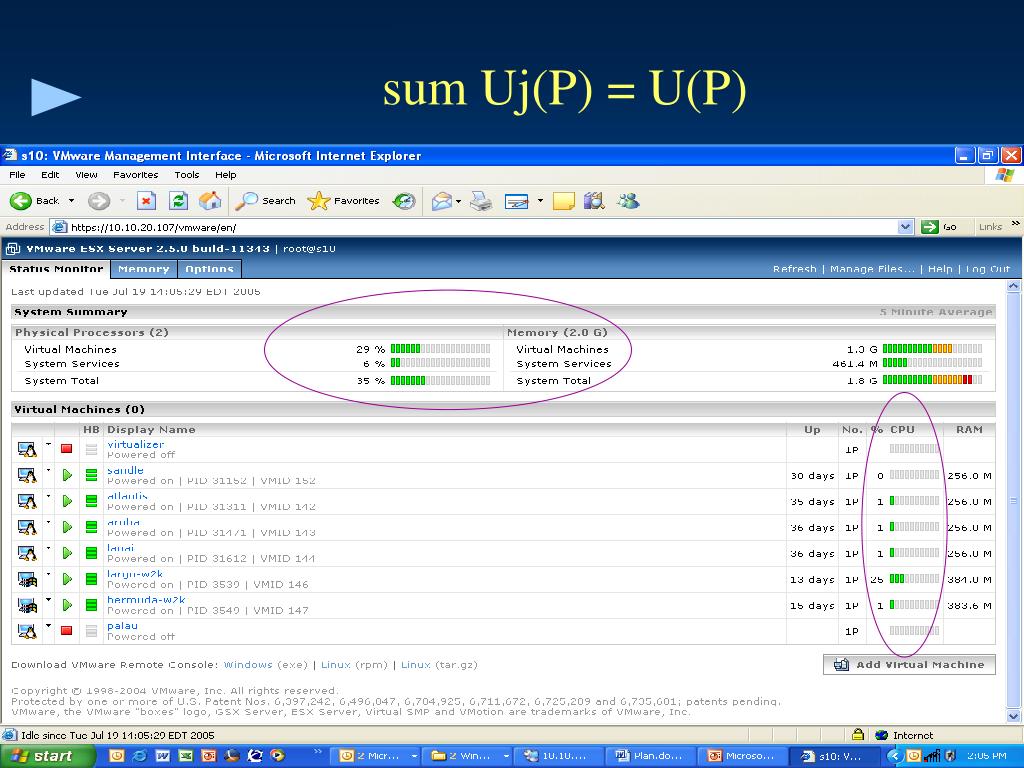Expand the bermuda-w2k VM menu arrow

tap(48, 600)
